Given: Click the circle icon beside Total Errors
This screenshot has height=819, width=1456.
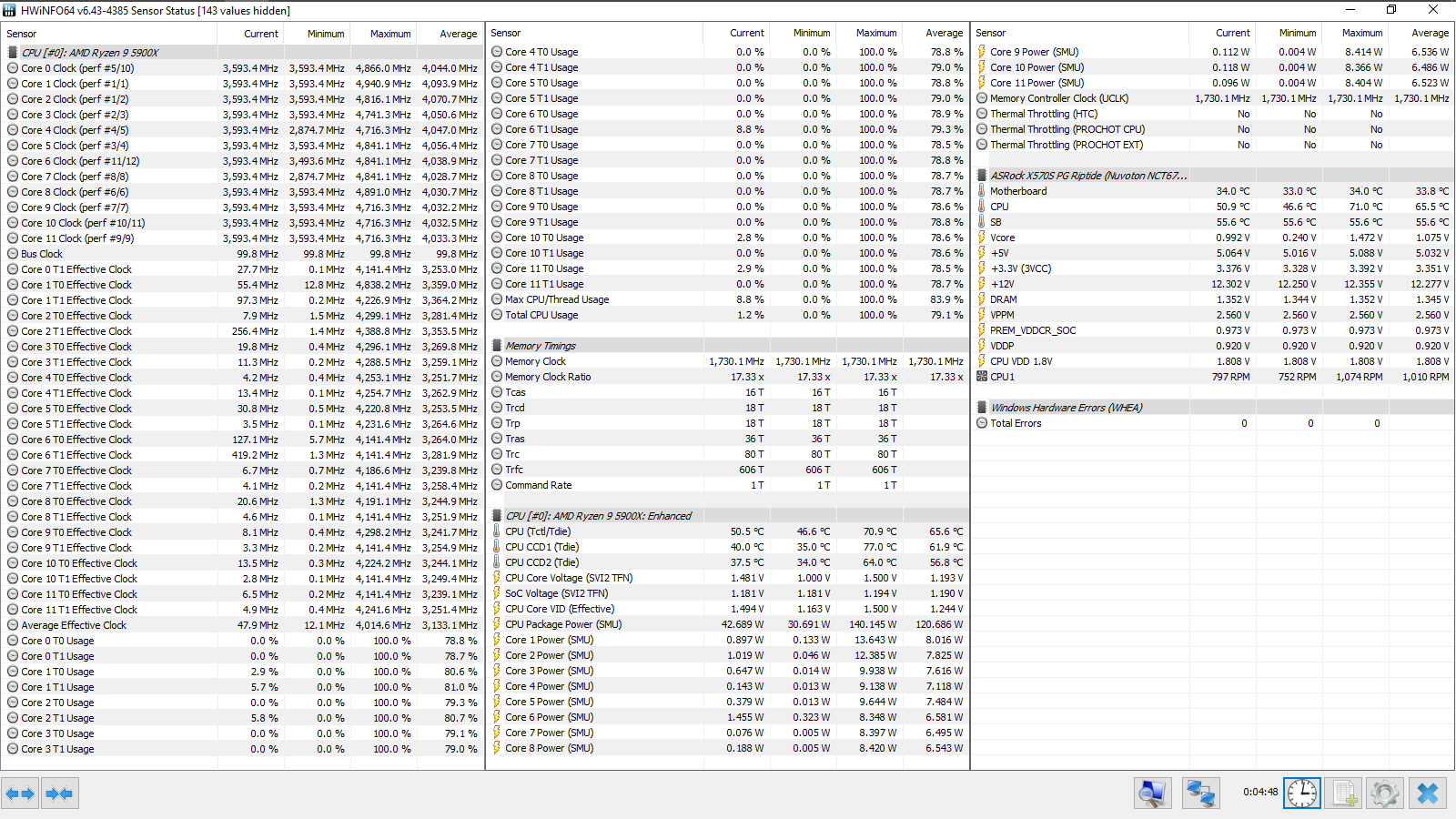Looking at the screenshot, I should click(982, 423).
